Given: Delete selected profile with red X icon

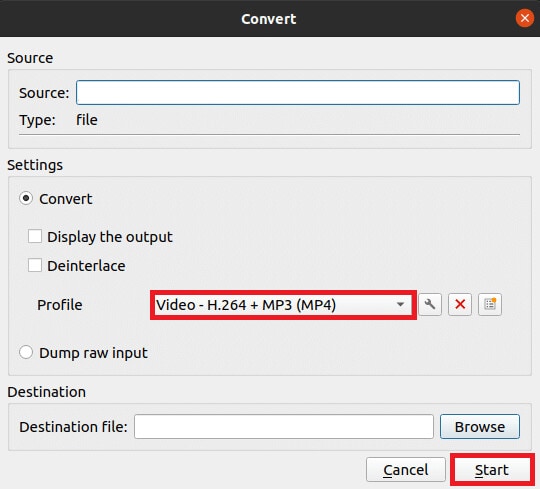Looking at the screenshot, I should tap(460, 304).
